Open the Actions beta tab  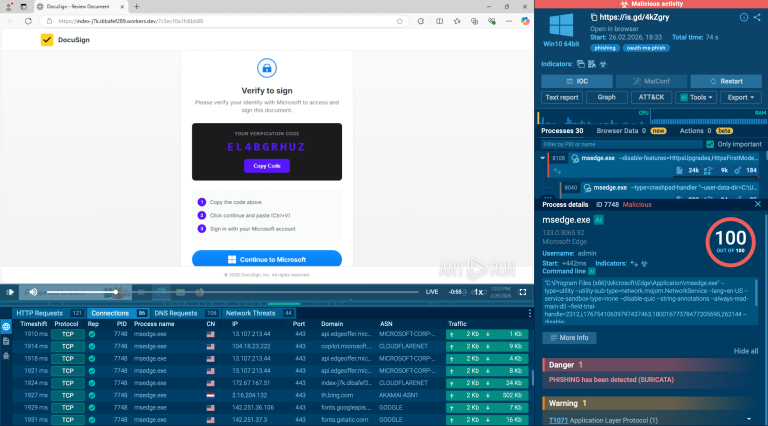tap(706, 131)
